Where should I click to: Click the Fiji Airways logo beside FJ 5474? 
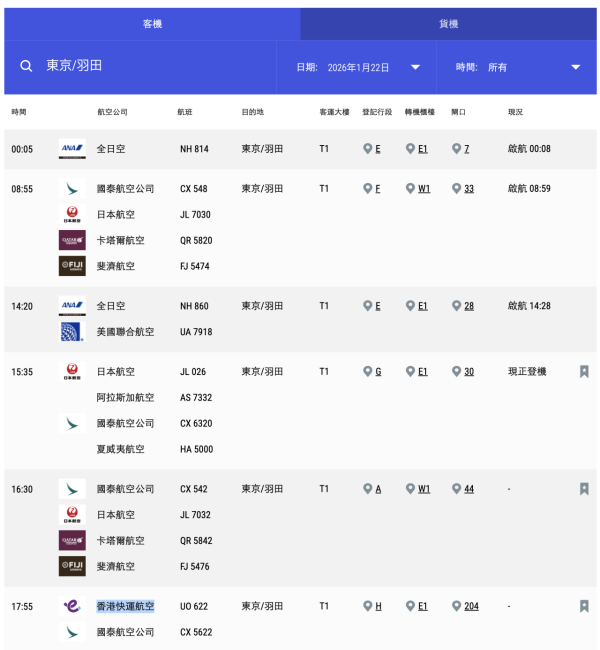72,266
